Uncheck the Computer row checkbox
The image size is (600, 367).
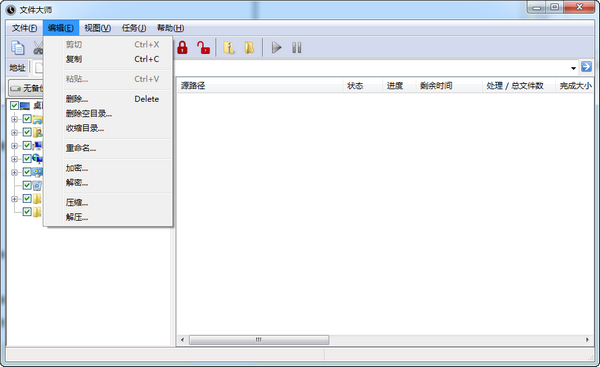[27, 145]
